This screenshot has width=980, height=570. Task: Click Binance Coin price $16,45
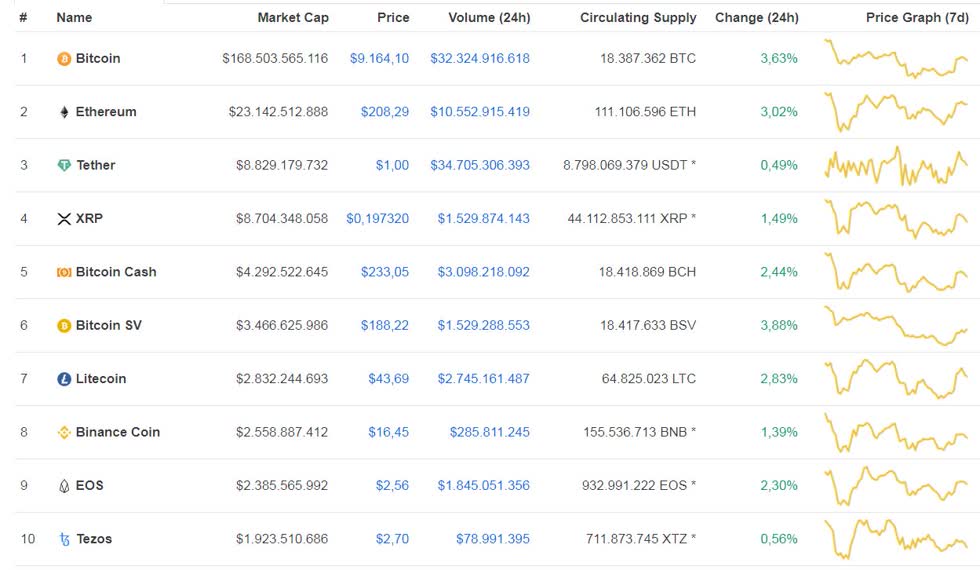click(389, 432)
